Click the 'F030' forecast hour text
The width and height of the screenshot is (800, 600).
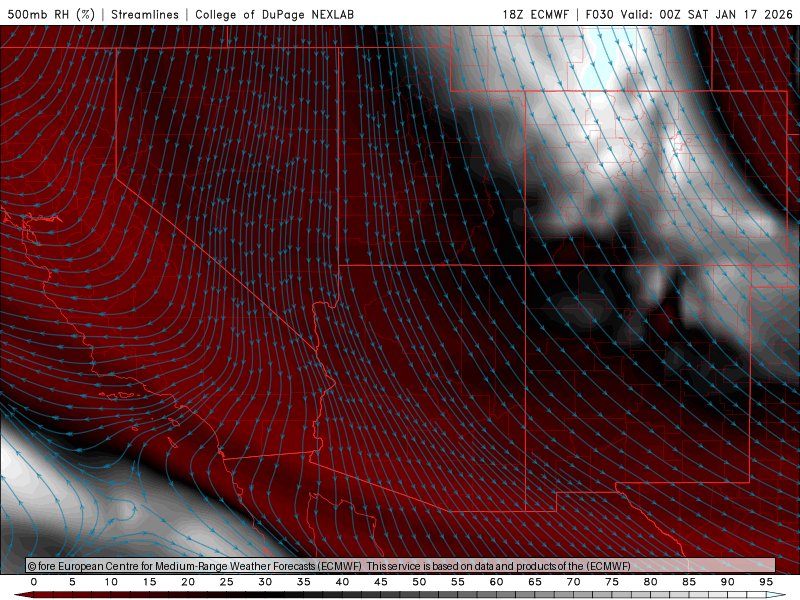click(599, 14)
